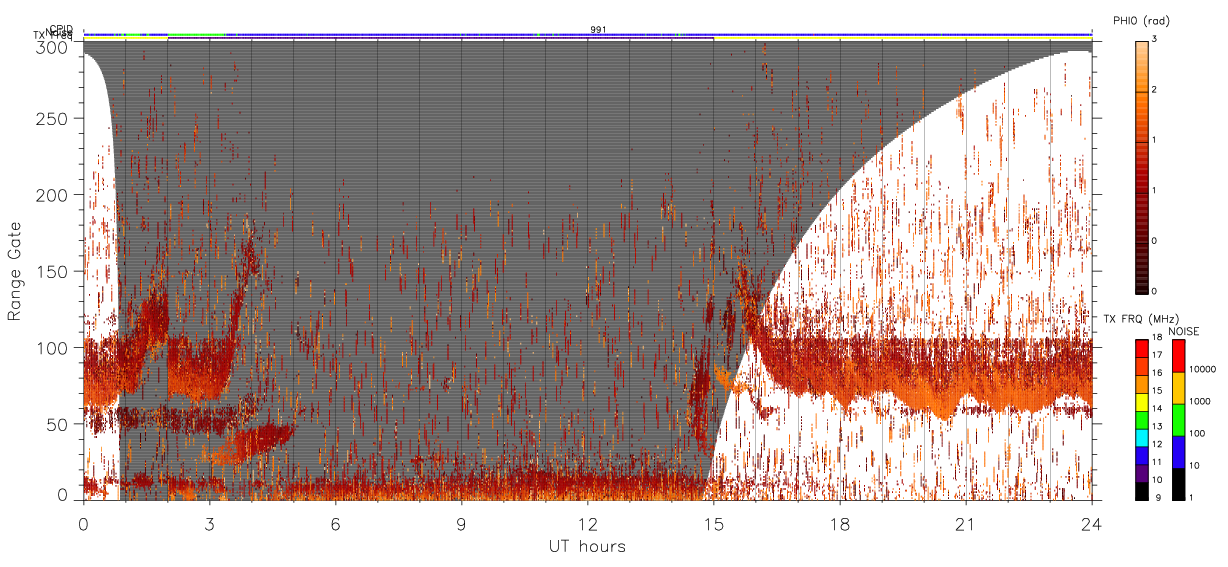
Task: Click the orange-red 16–17 MHz TX FRQ swatch
Action: 1142,366
